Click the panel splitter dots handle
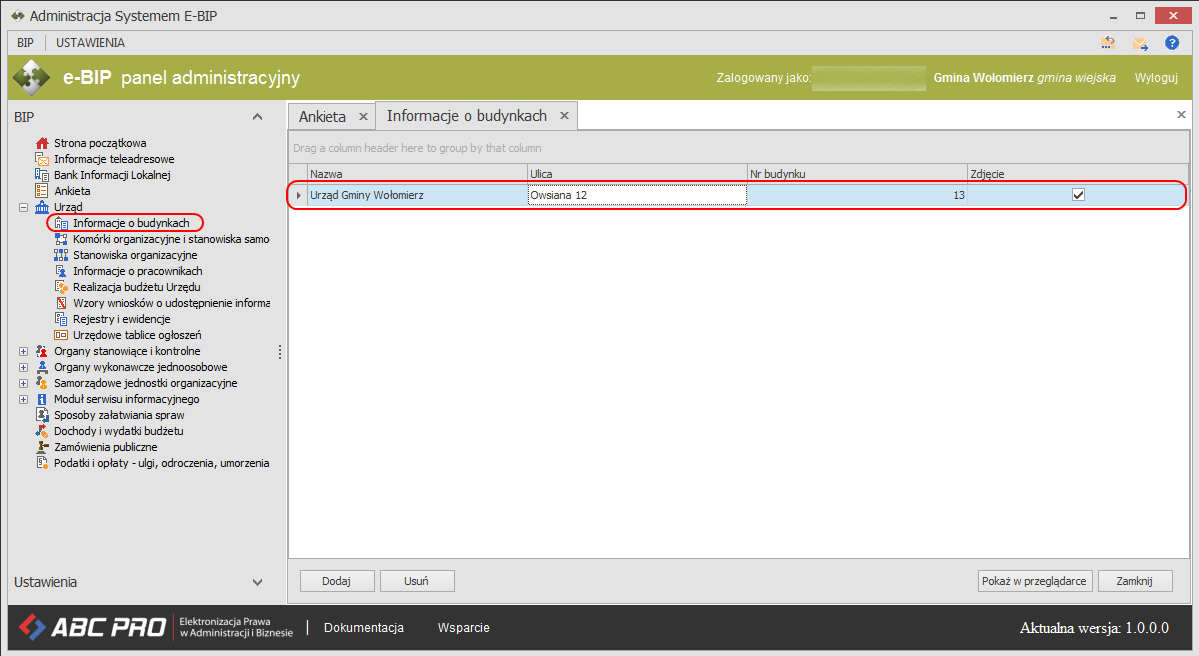1199x656 pixels. tap(280, 352)
